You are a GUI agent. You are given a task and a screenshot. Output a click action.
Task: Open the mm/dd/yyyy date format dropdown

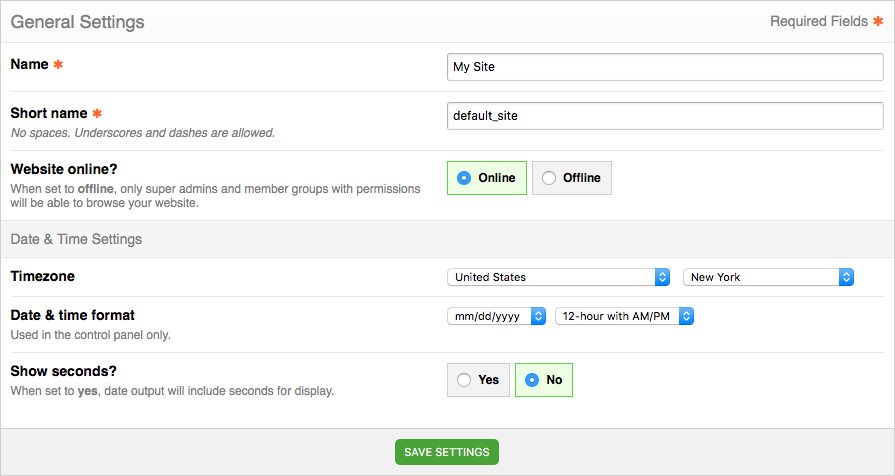[x=496, y=316]
